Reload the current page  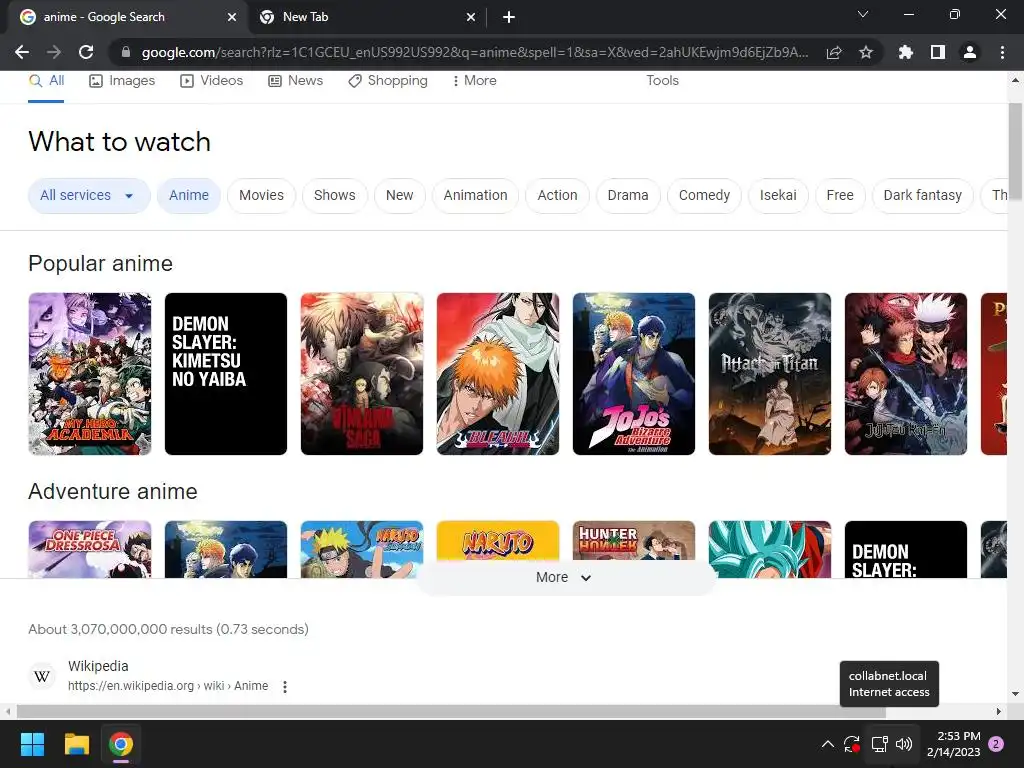pyautogui.click(x=86, y=52)
